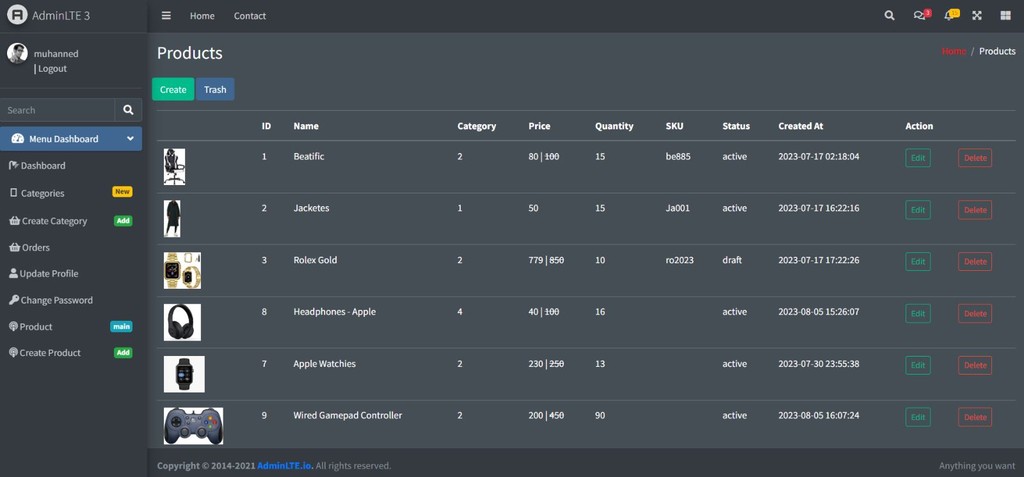
Task: Open Home in top navbar
Action: (202, 16)
